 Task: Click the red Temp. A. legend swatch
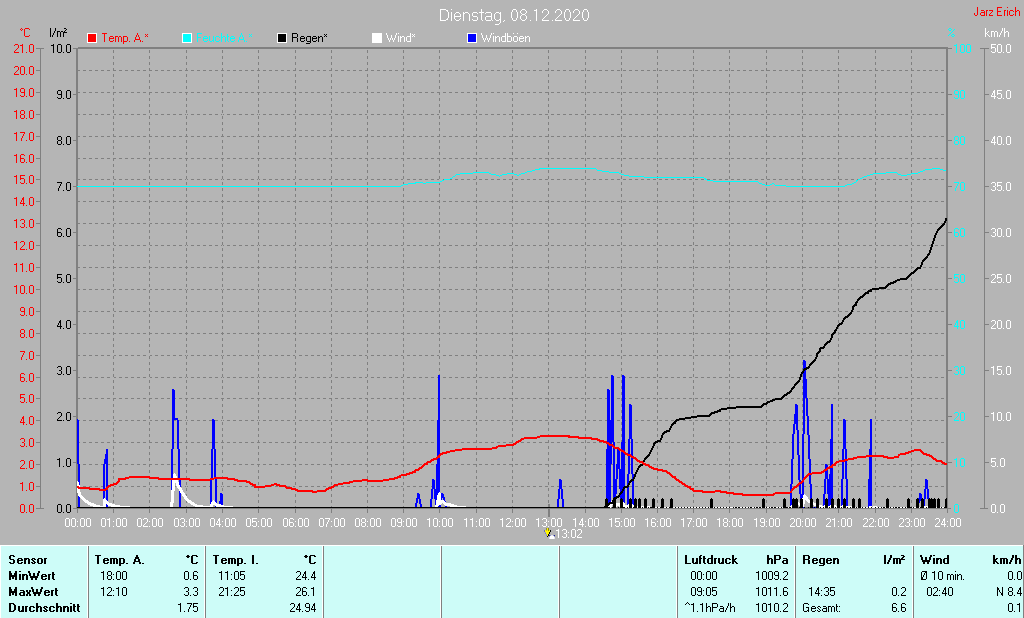pos(92,39)
